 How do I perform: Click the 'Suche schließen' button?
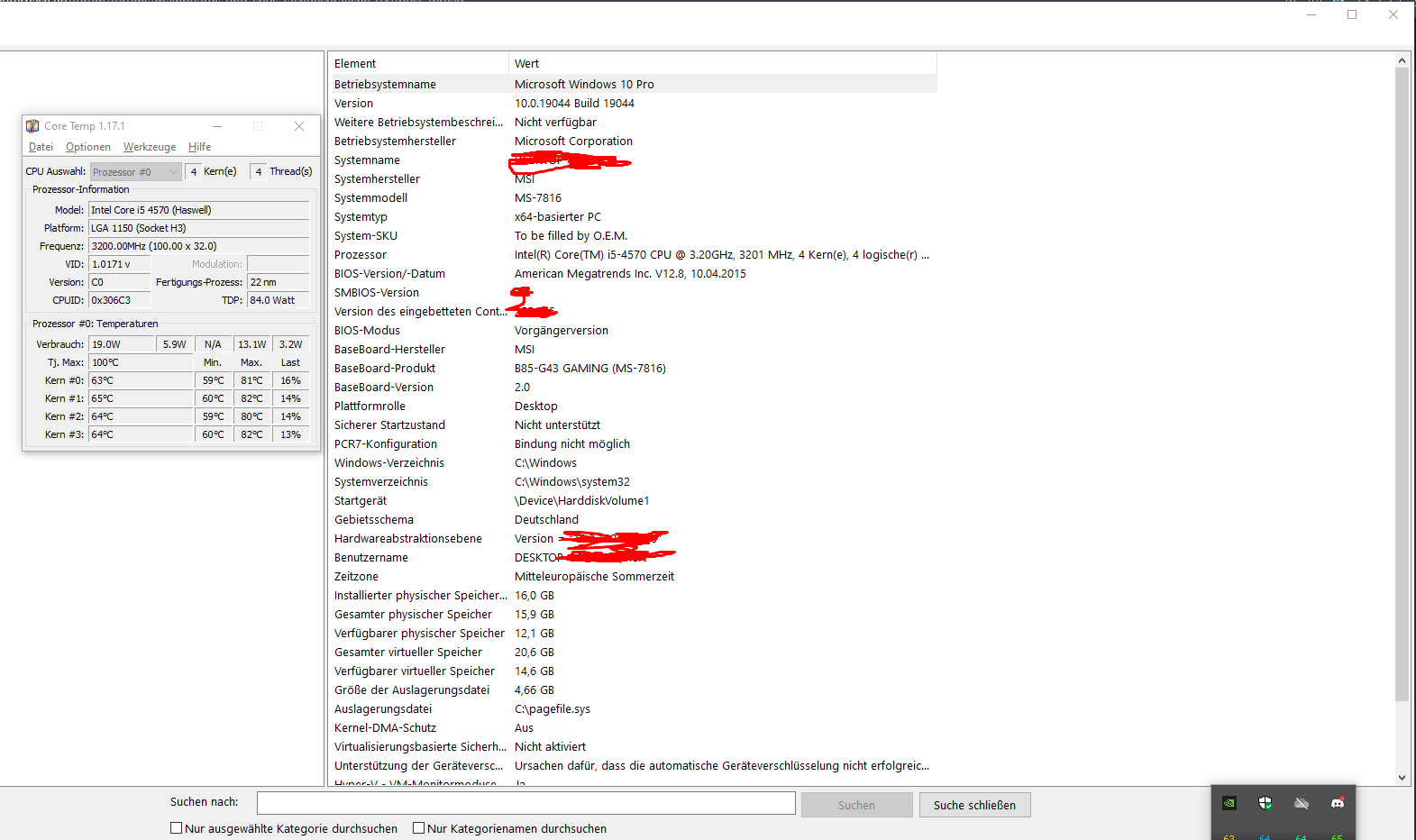[974, 805]
